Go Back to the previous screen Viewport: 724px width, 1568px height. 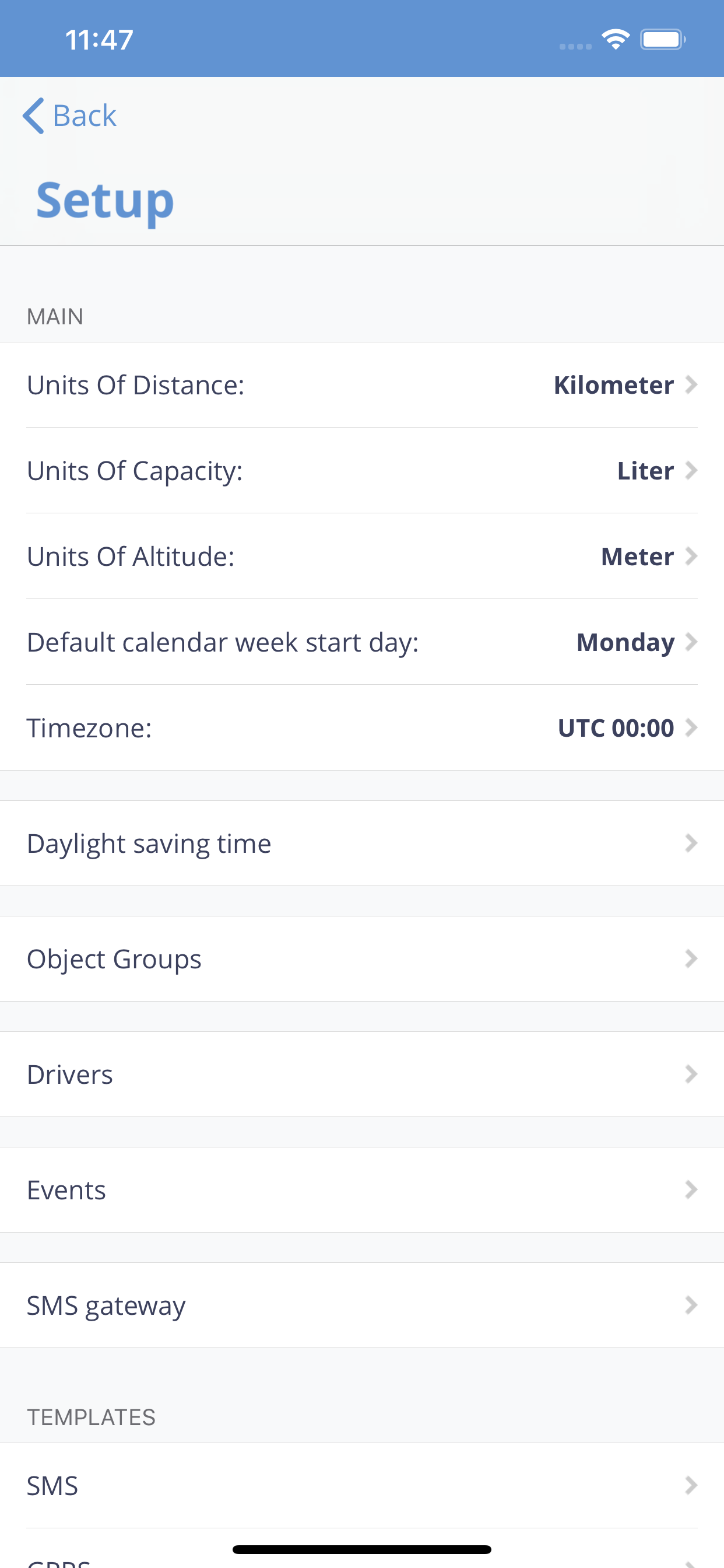69,116
